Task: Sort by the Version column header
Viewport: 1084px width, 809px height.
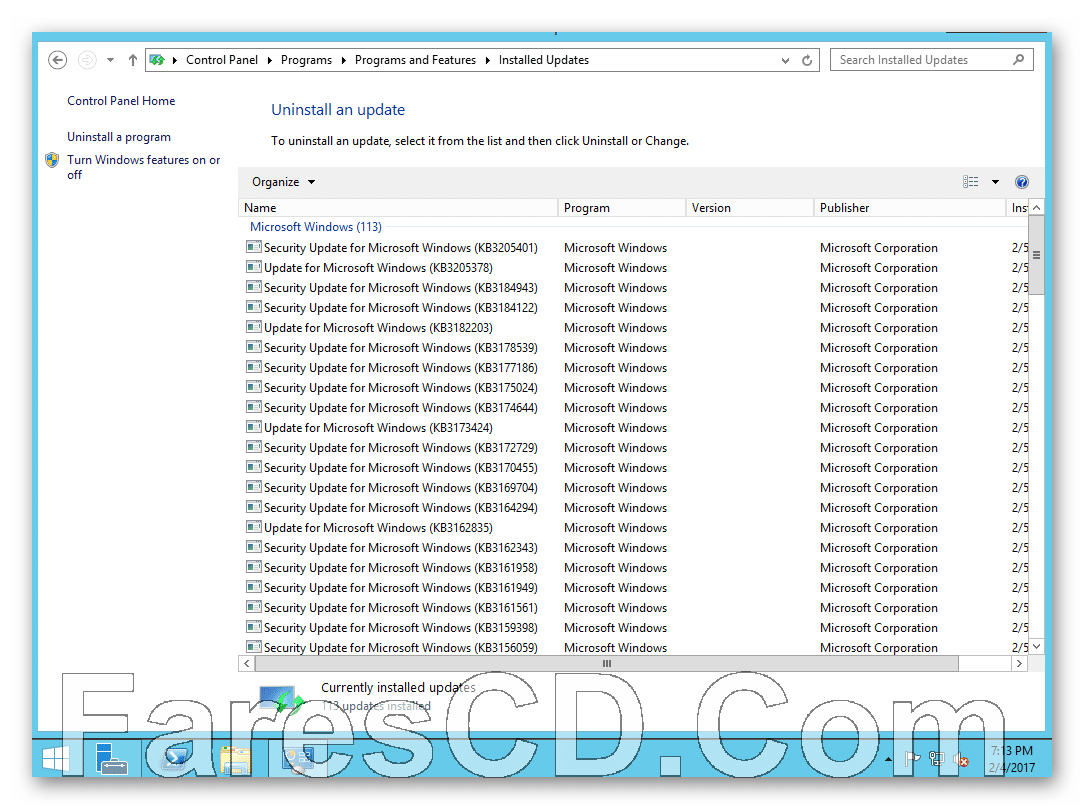Action: (x=749, y=207)
